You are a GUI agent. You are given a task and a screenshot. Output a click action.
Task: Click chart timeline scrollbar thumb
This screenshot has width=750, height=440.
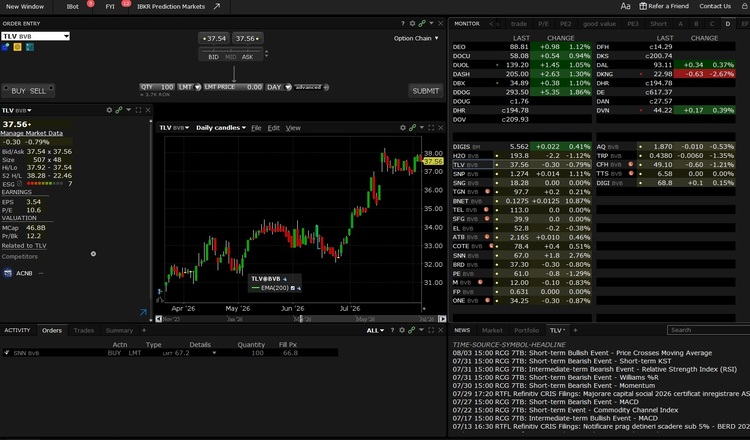pos(301,319)
